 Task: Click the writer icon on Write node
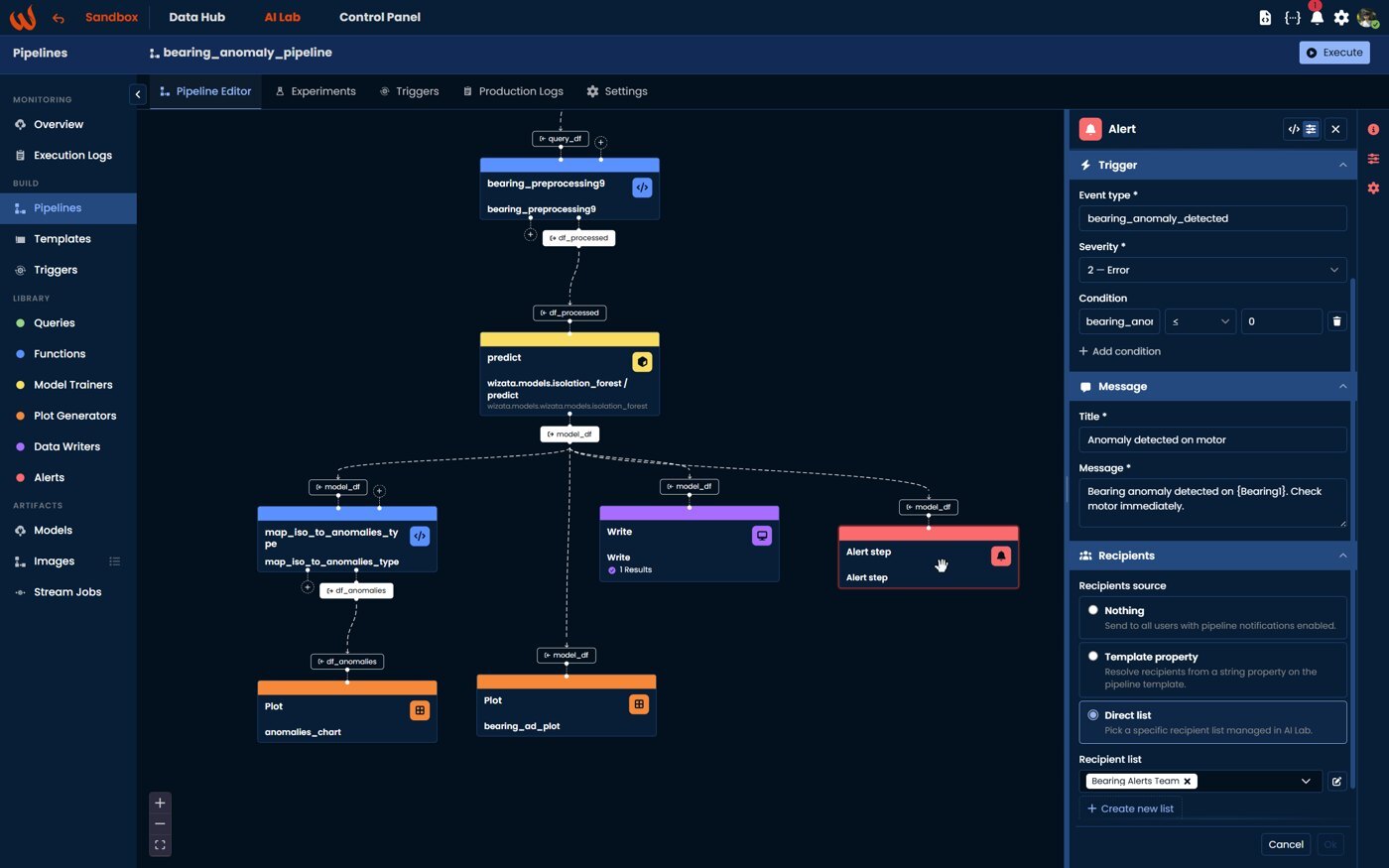coord(762,536)
